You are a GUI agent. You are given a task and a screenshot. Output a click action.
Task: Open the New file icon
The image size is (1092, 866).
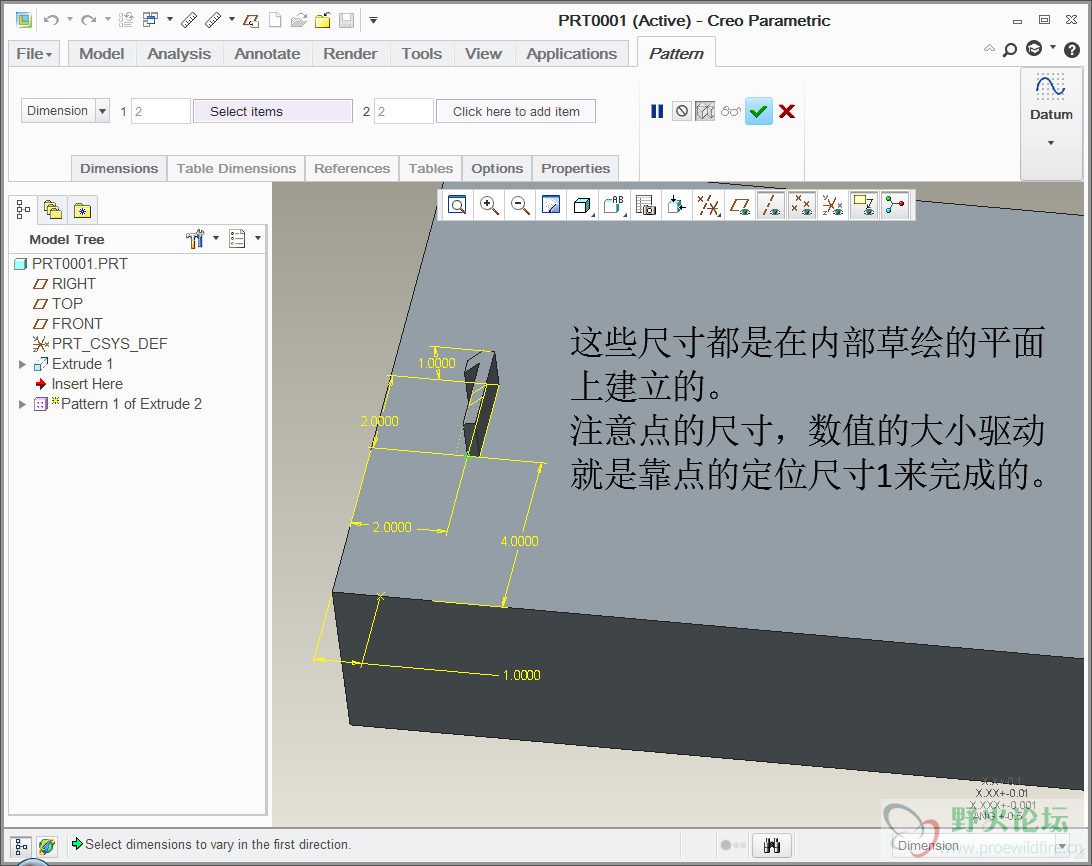click(275, 20)
